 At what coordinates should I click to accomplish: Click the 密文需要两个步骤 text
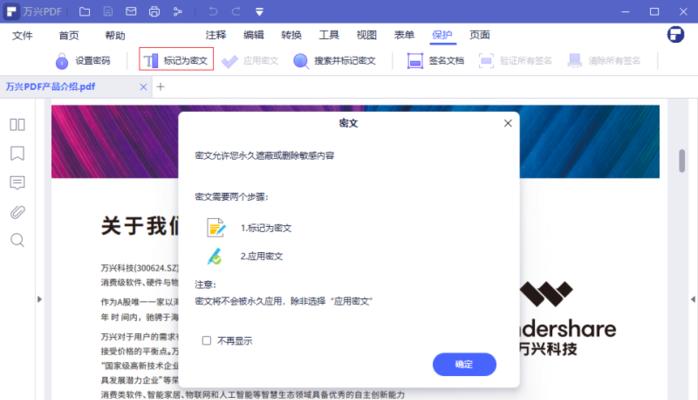(231, 197)
